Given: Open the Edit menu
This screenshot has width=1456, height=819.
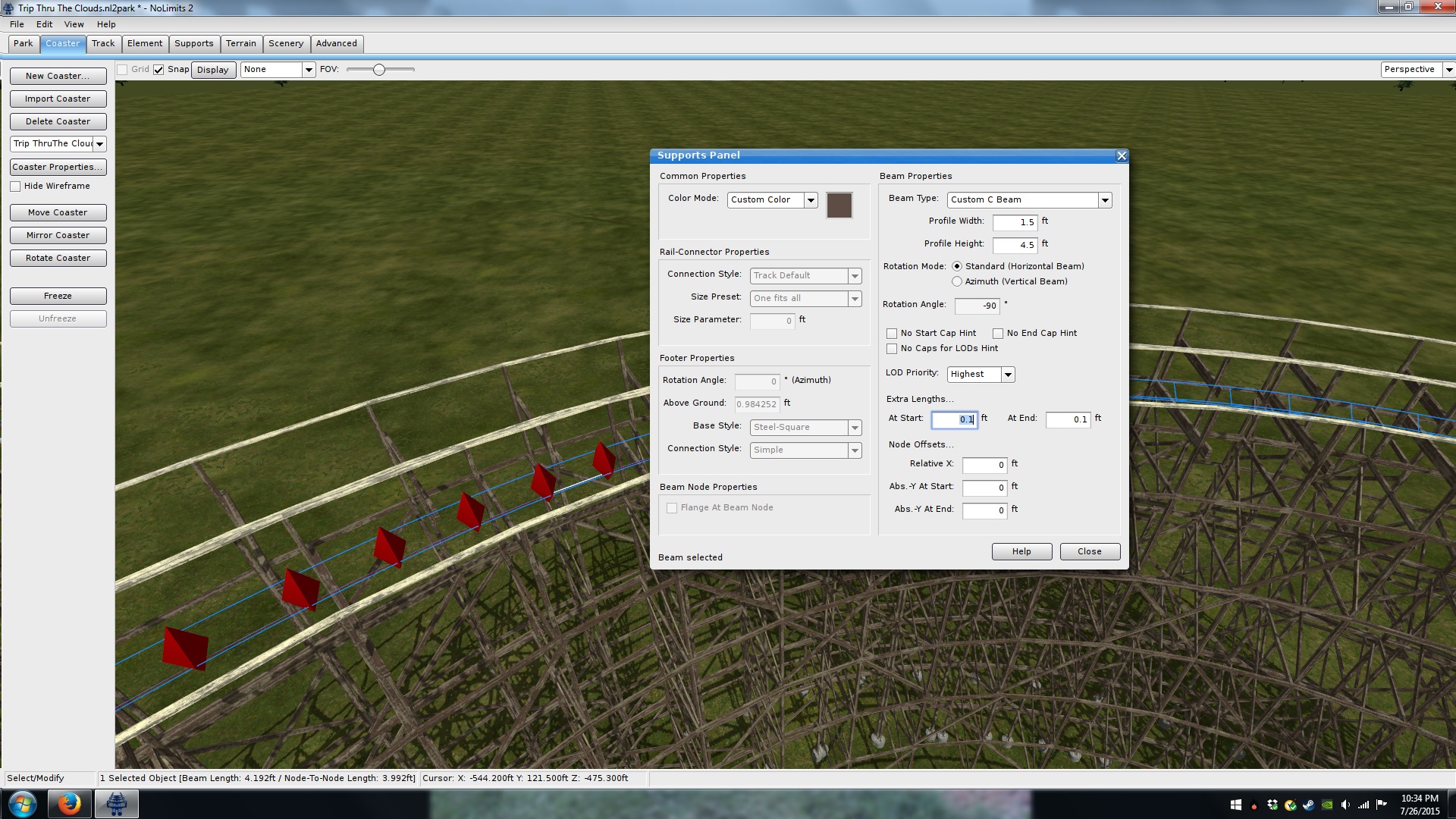Looking at the screenshot, I should [44, 24].
